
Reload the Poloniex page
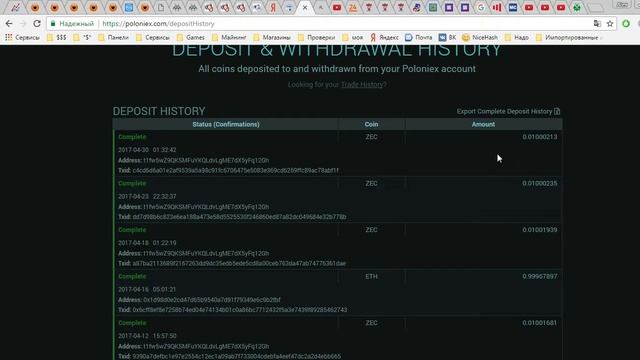click(37, 24)
